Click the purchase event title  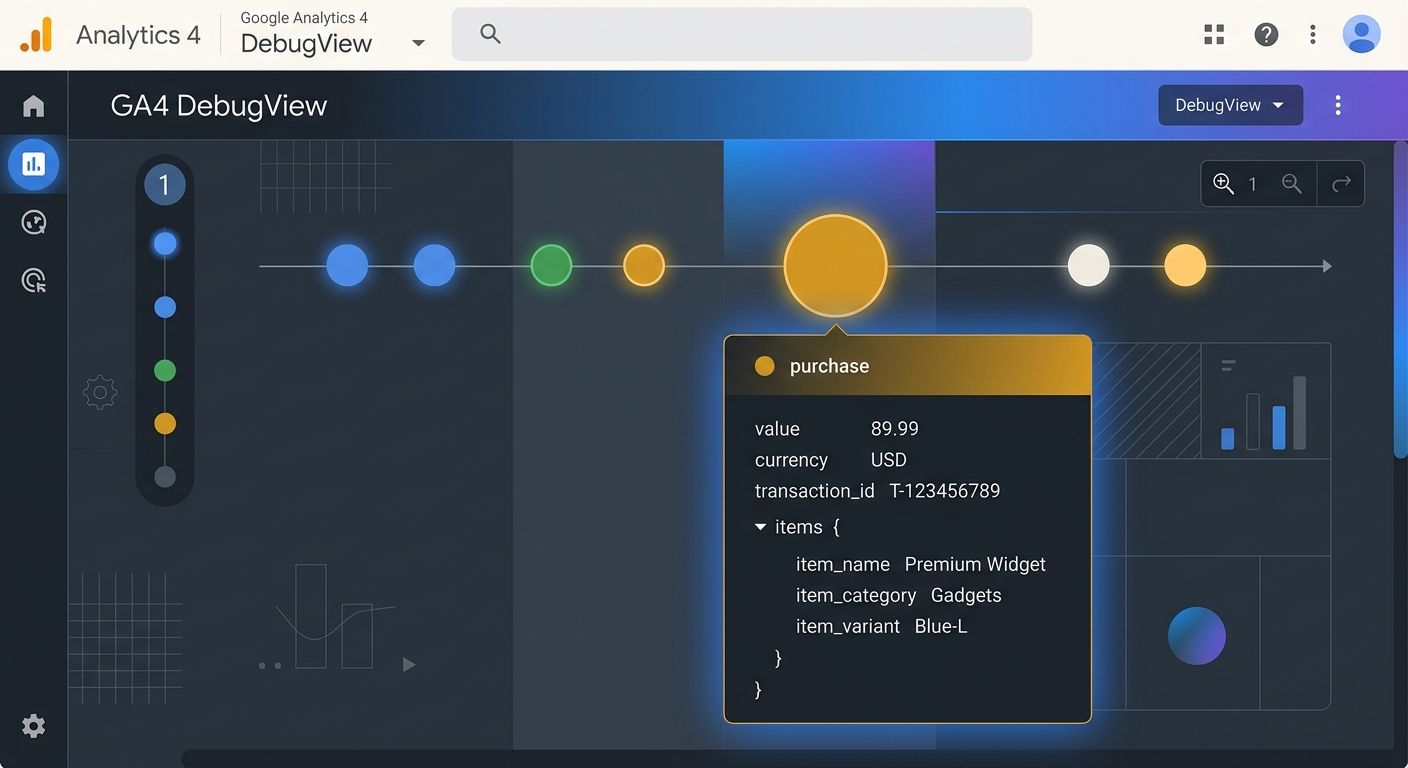tap(829, 366)
